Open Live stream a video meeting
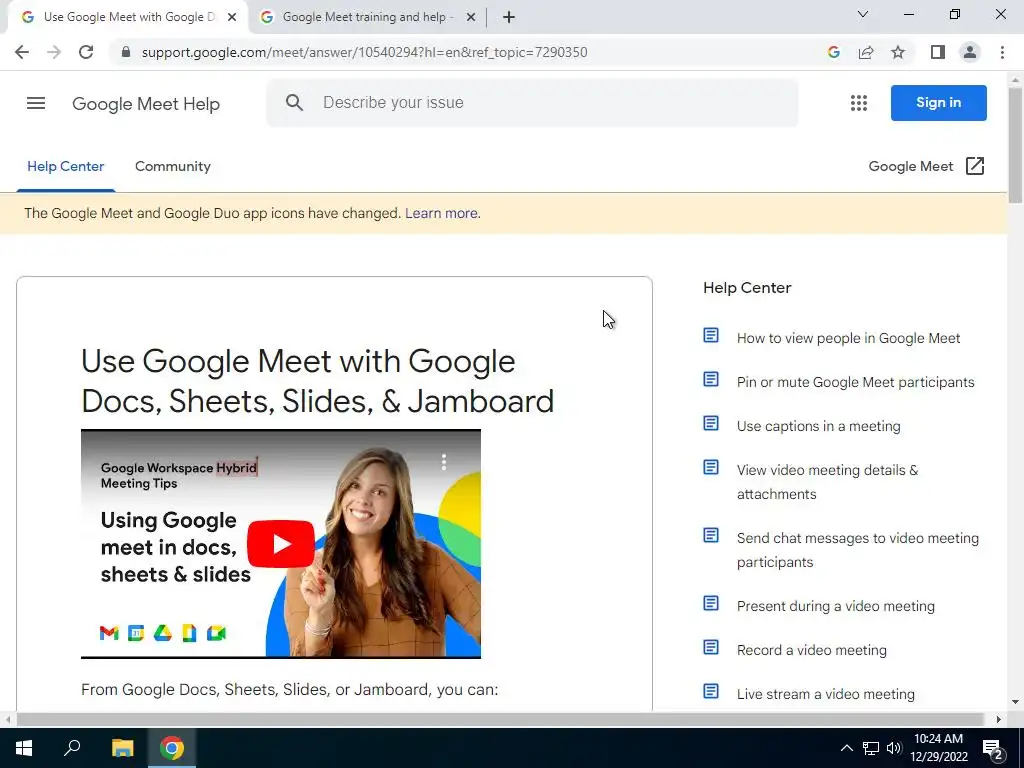The image size is (1024, 768). click(825, 694)
